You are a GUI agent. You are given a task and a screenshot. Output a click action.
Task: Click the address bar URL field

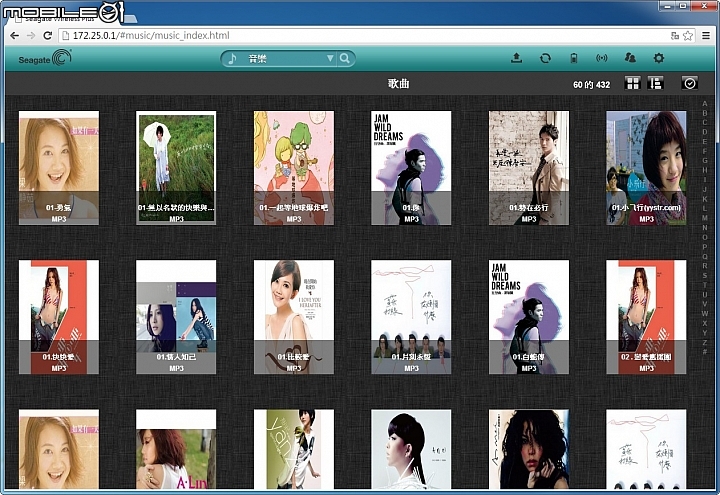pos(365,35)
